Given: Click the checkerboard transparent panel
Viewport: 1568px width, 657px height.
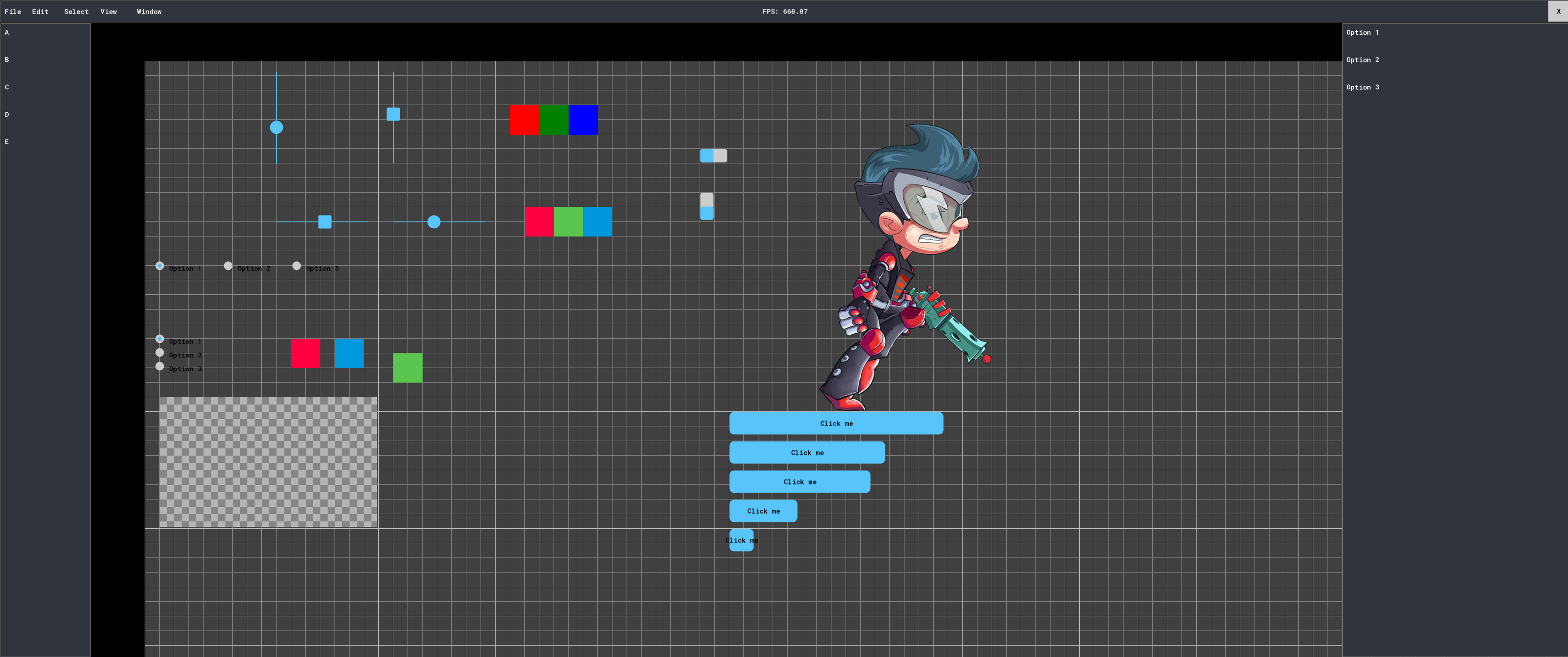Looking at the screenshot, I should coord(268,462).
